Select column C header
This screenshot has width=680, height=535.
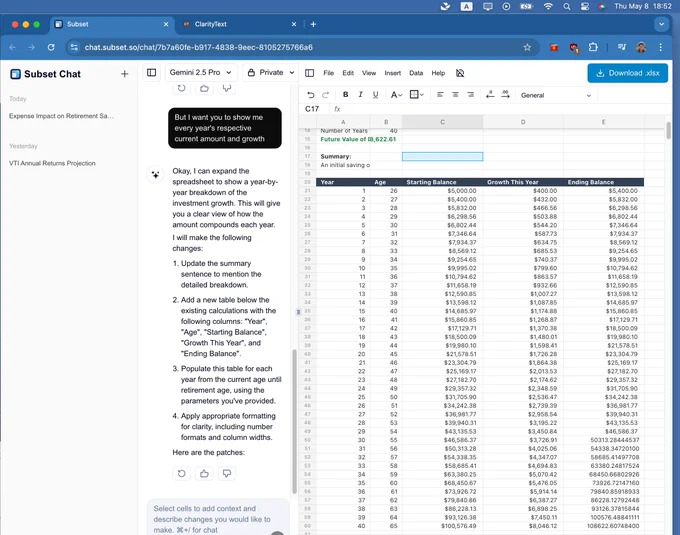pyautogui.click(x=442, y=122)
